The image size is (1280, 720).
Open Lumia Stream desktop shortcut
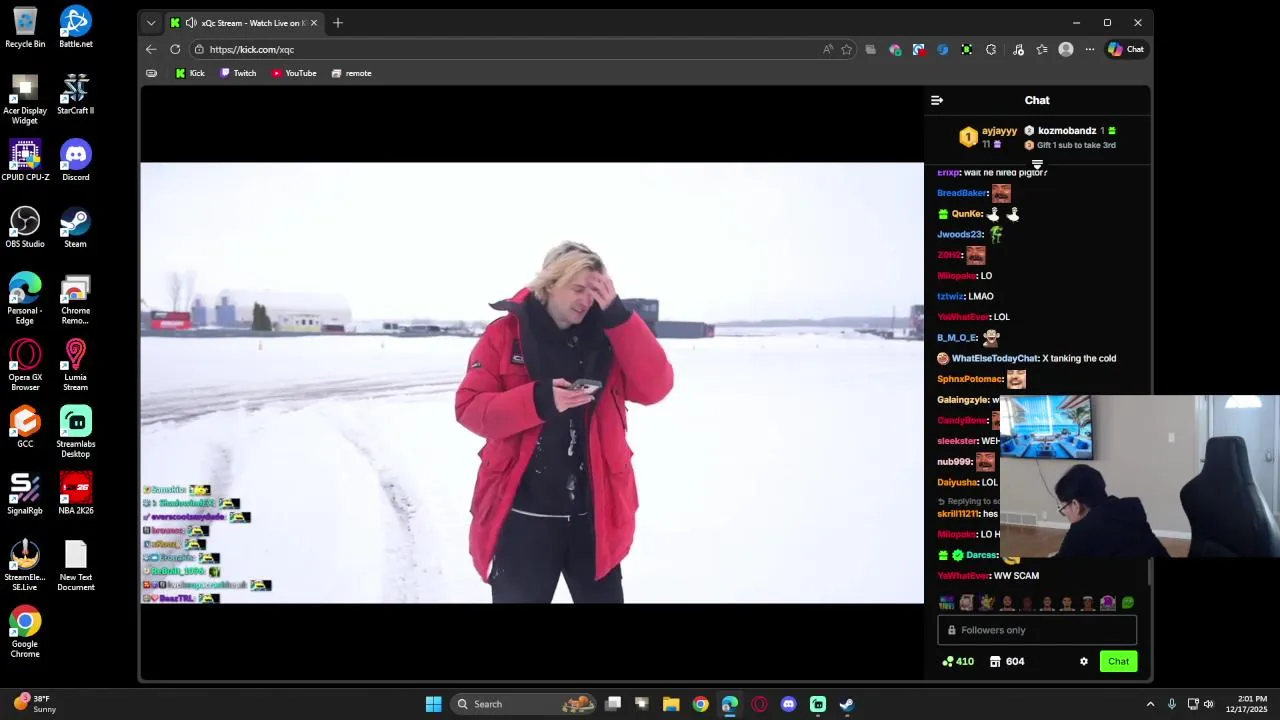[76, 365]
